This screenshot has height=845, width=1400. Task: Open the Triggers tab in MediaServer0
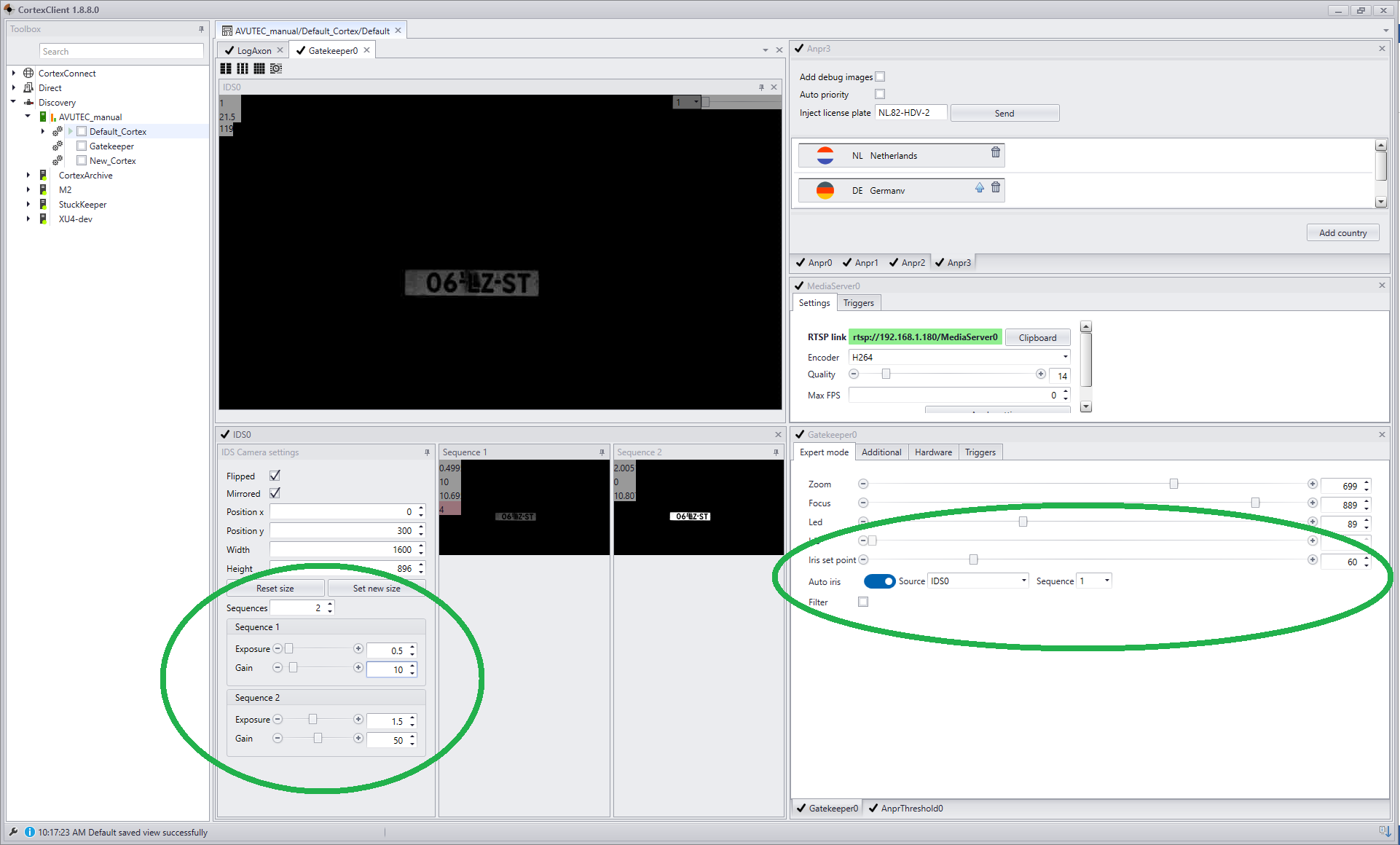pos(858,303)
